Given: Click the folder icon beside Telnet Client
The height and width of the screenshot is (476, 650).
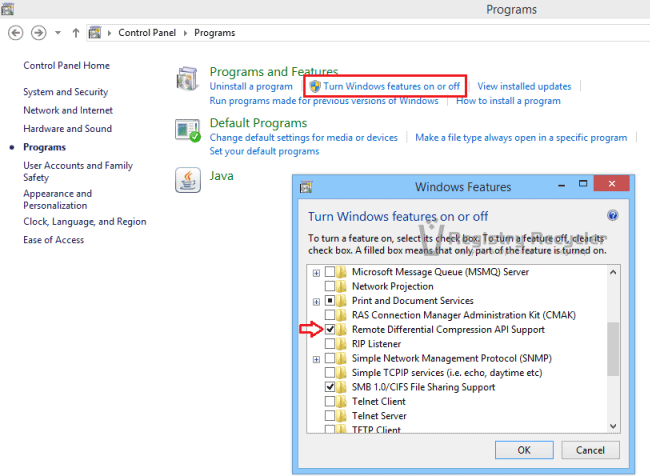Looking at the screenshot, I should tap(342, 401).
